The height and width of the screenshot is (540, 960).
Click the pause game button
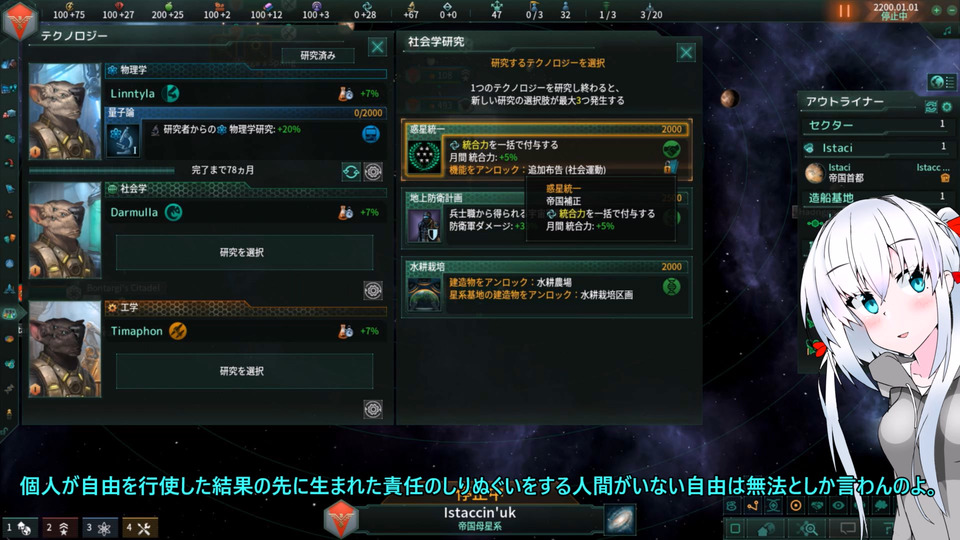pyautogui.click(x=844, y=11)
